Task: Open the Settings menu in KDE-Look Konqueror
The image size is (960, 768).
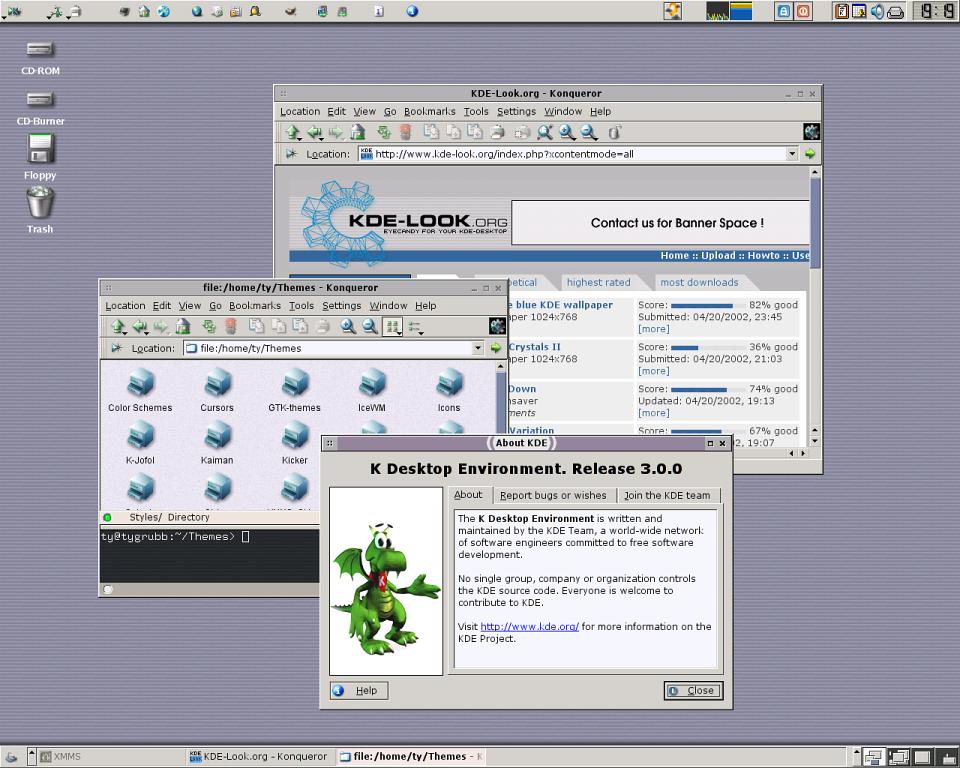Action: coord(516,111)
